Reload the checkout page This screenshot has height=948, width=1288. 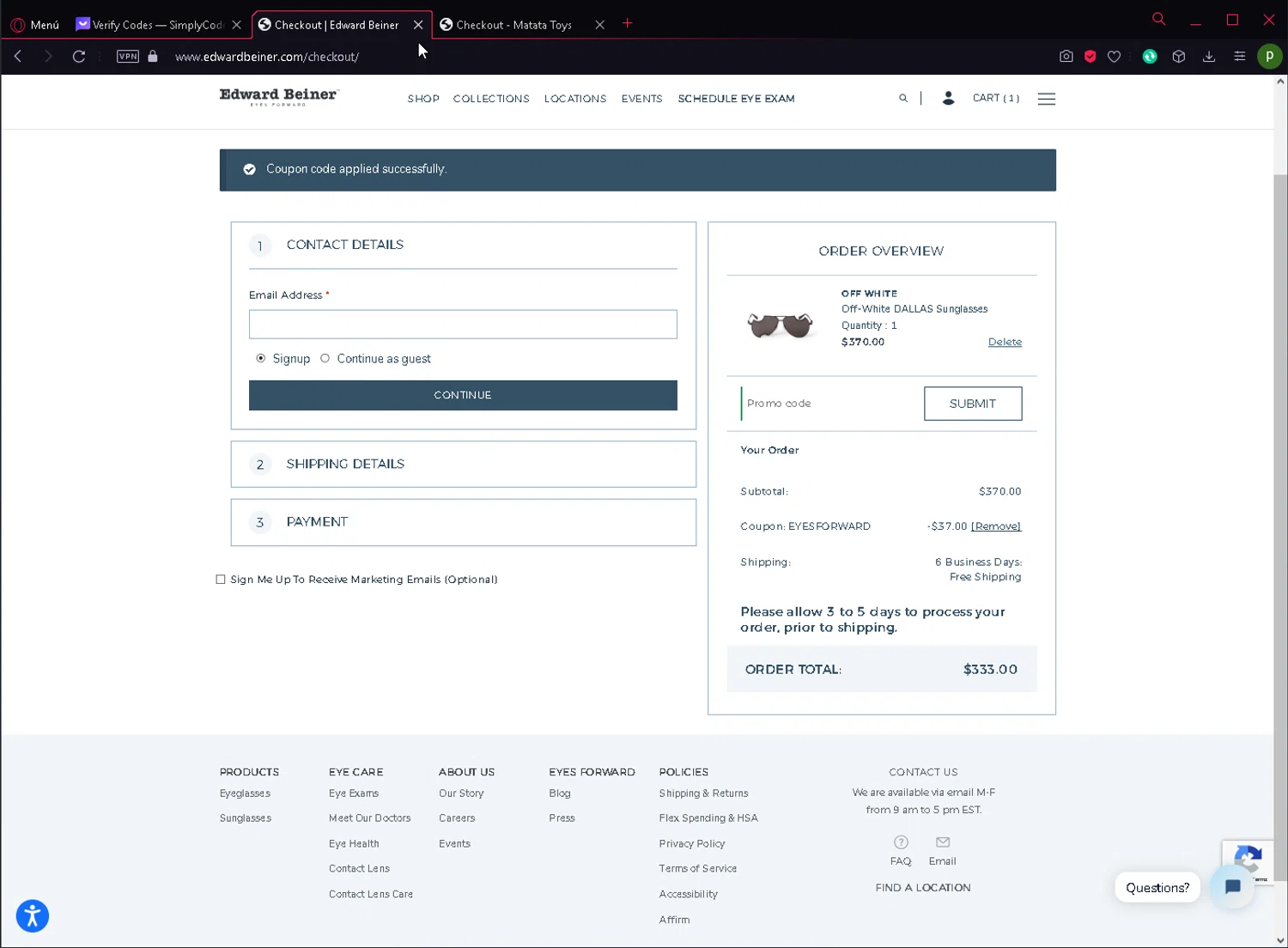click(x=79, y=57)
